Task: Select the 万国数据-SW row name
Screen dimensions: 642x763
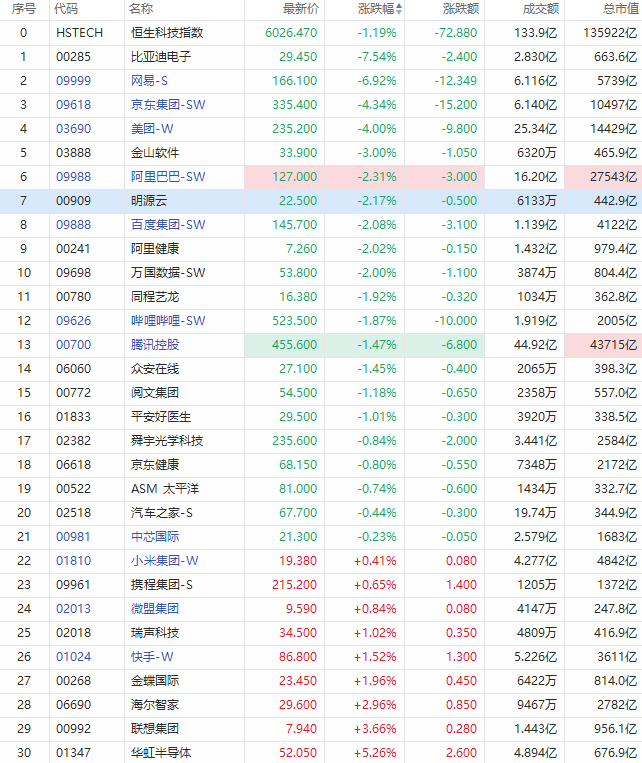Action: pos(168,273)
